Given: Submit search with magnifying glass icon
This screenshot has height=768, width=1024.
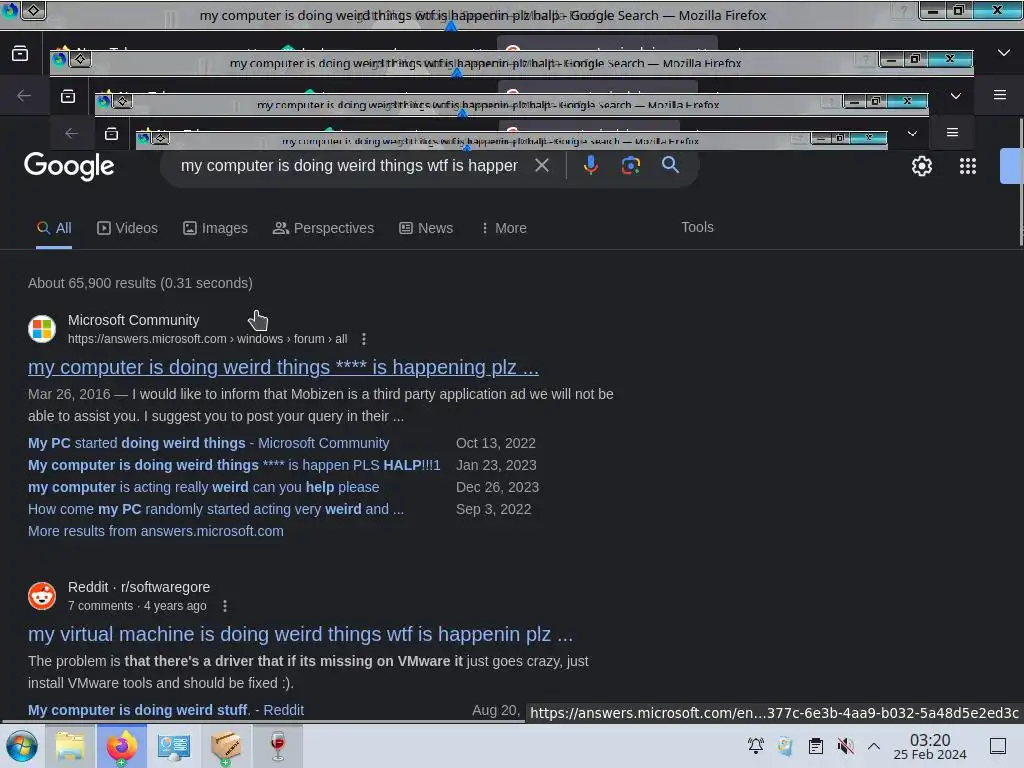Looking at the screenshot, I should 670,165.
